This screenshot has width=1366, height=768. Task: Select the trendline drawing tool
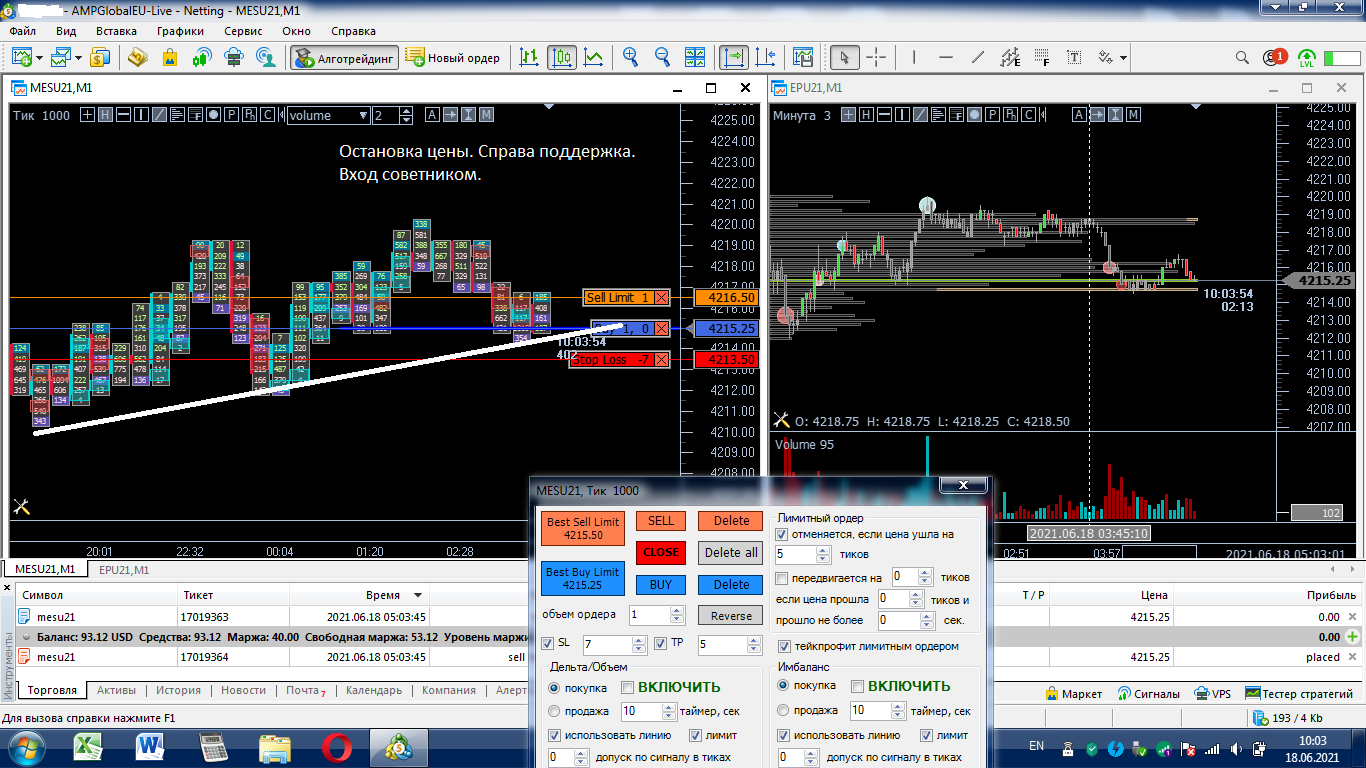point(978,57)
